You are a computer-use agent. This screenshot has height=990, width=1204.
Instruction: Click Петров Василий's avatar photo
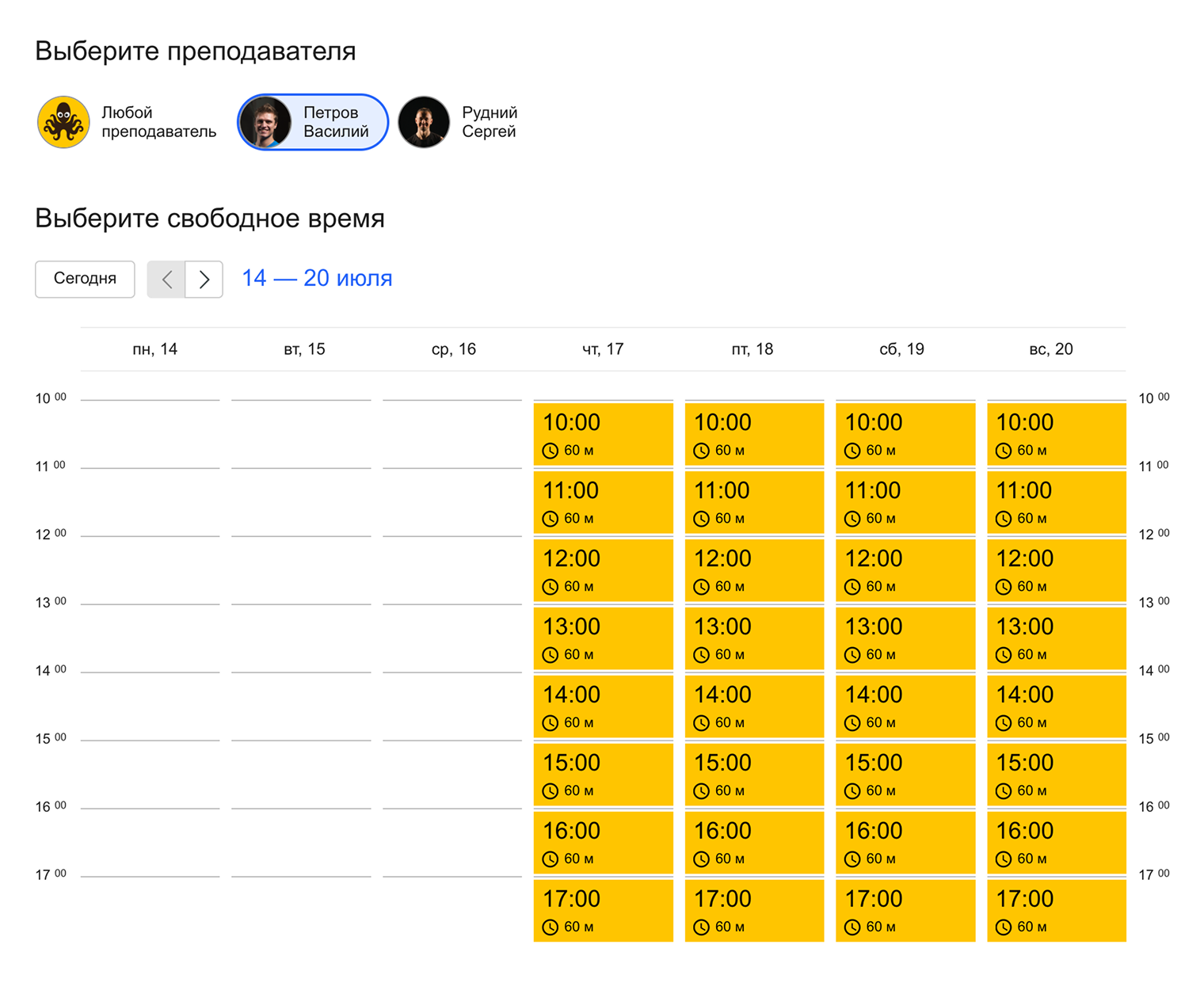pos(266,122)
